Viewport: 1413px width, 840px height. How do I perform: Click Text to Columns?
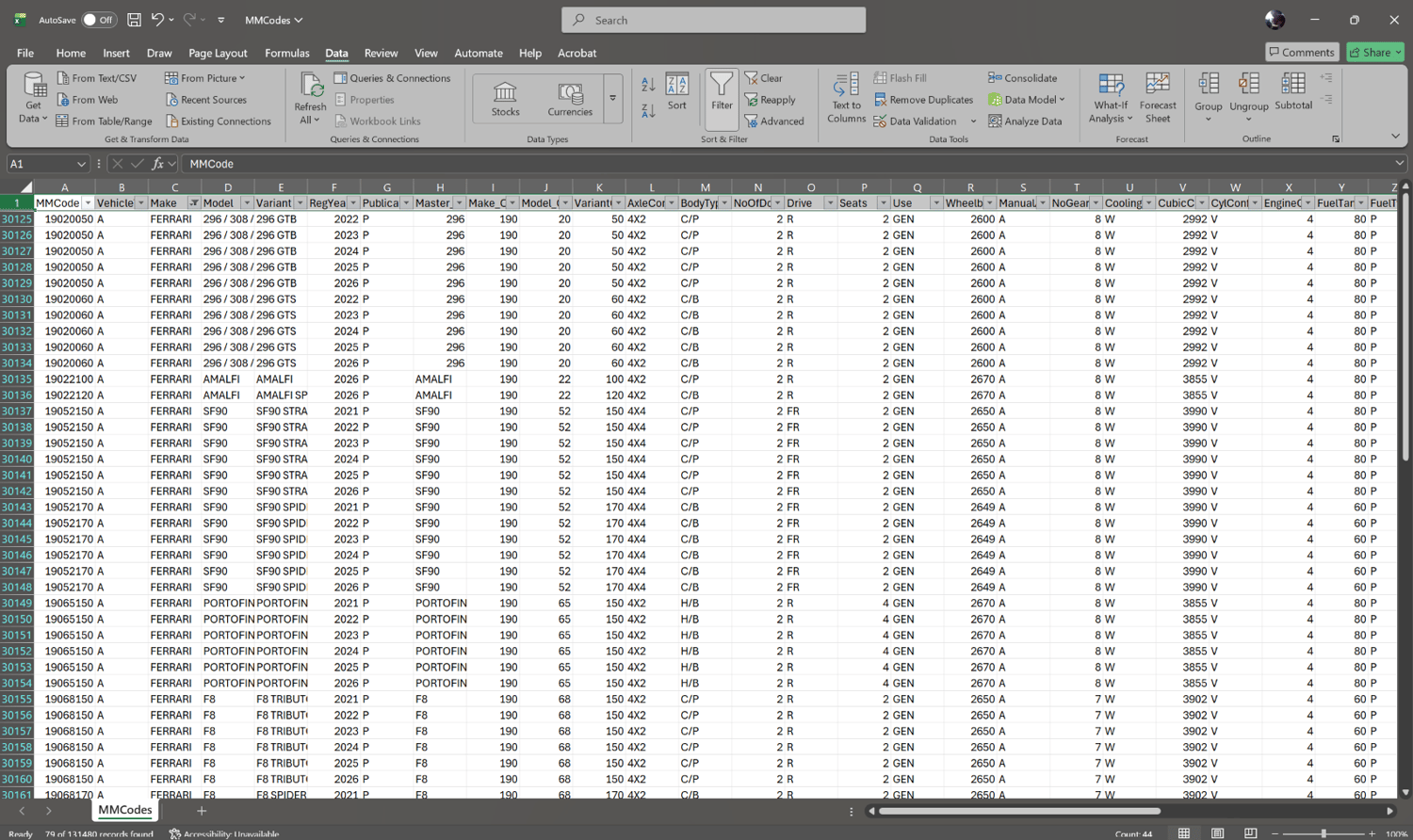coord(846,98)
